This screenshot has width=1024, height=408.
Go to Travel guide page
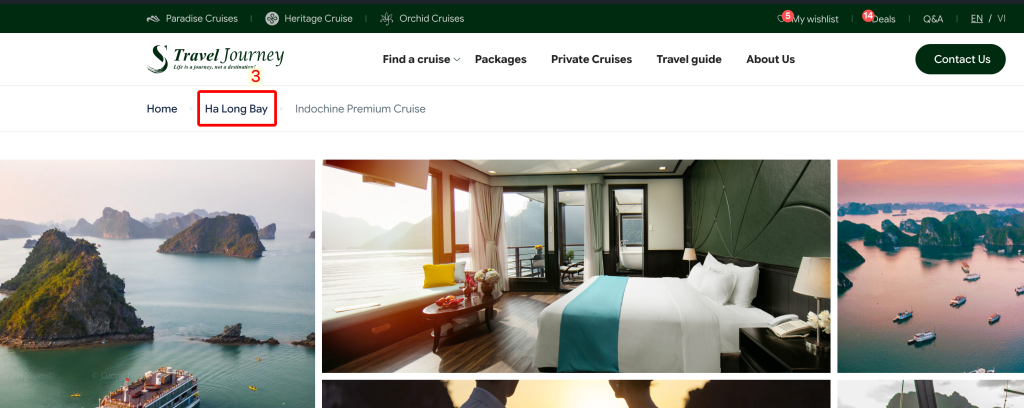click(x=689, y=59)
